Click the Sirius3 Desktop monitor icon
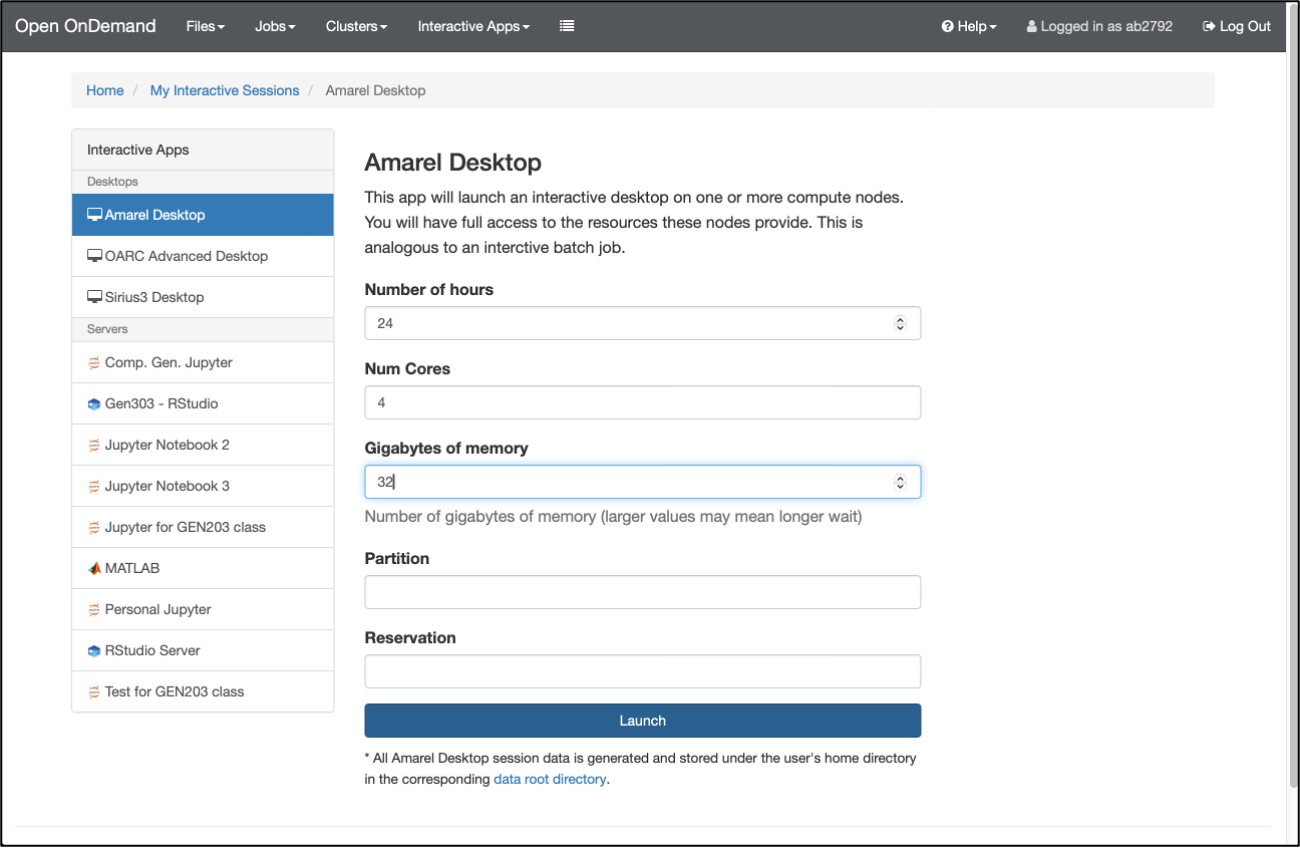 click(95, 297)
